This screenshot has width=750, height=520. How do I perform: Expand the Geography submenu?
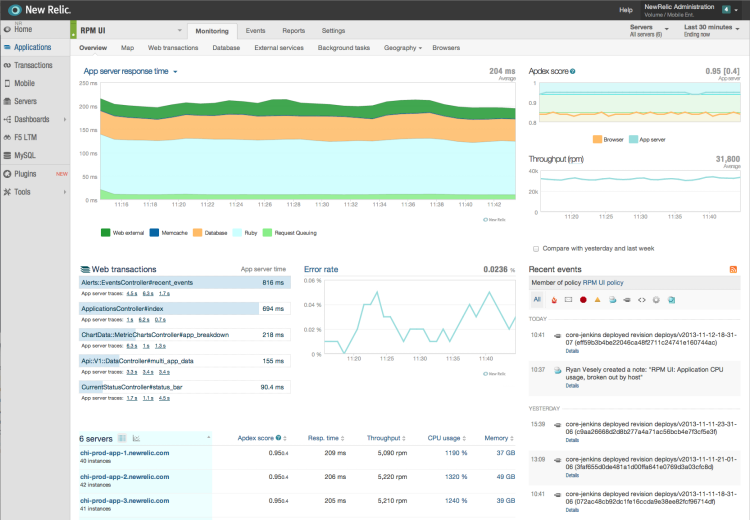pyautogui.click(x=403, y=48)
